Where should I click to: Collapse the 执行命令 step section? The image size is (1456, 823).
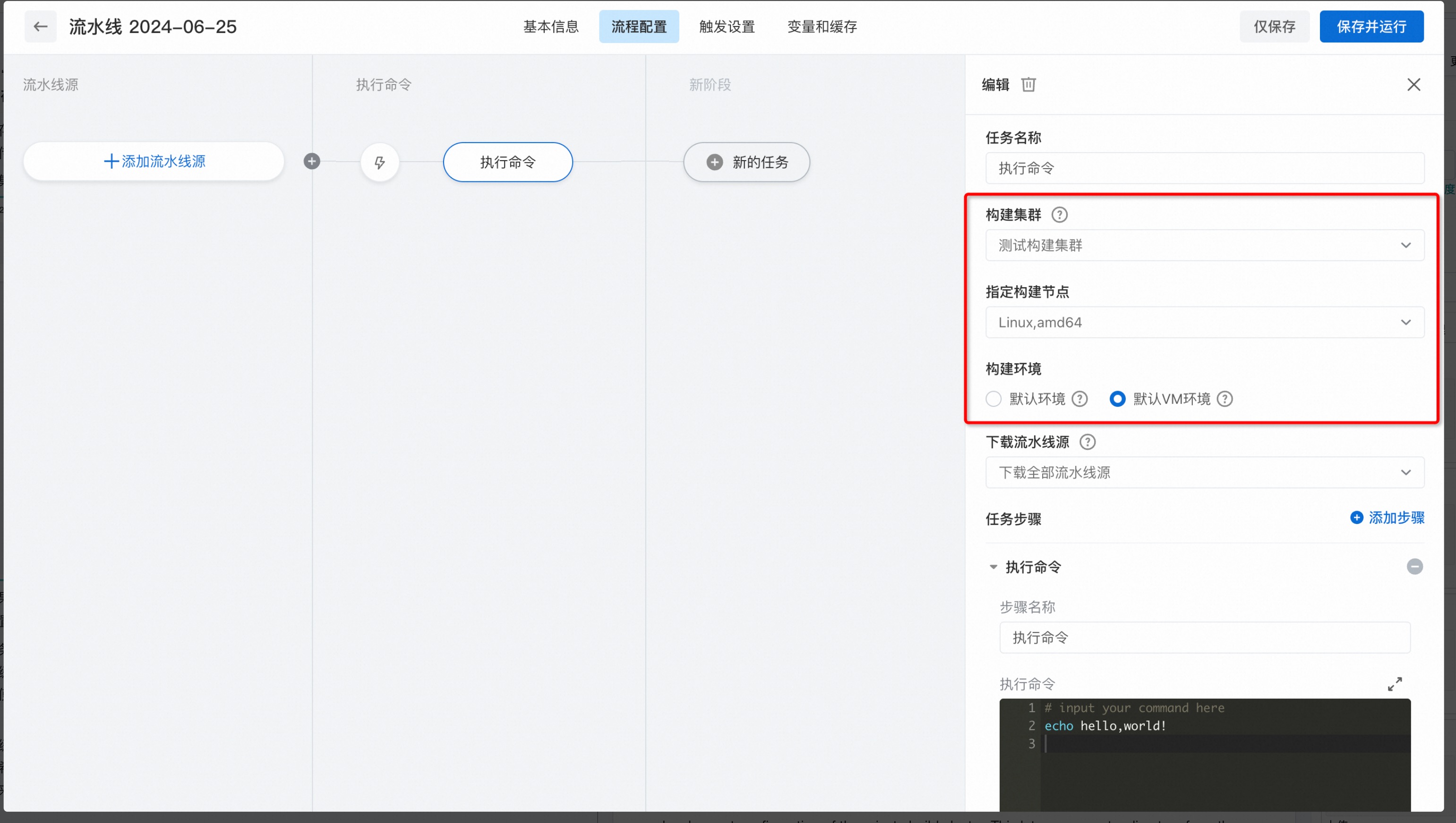[x=993, y=567]
